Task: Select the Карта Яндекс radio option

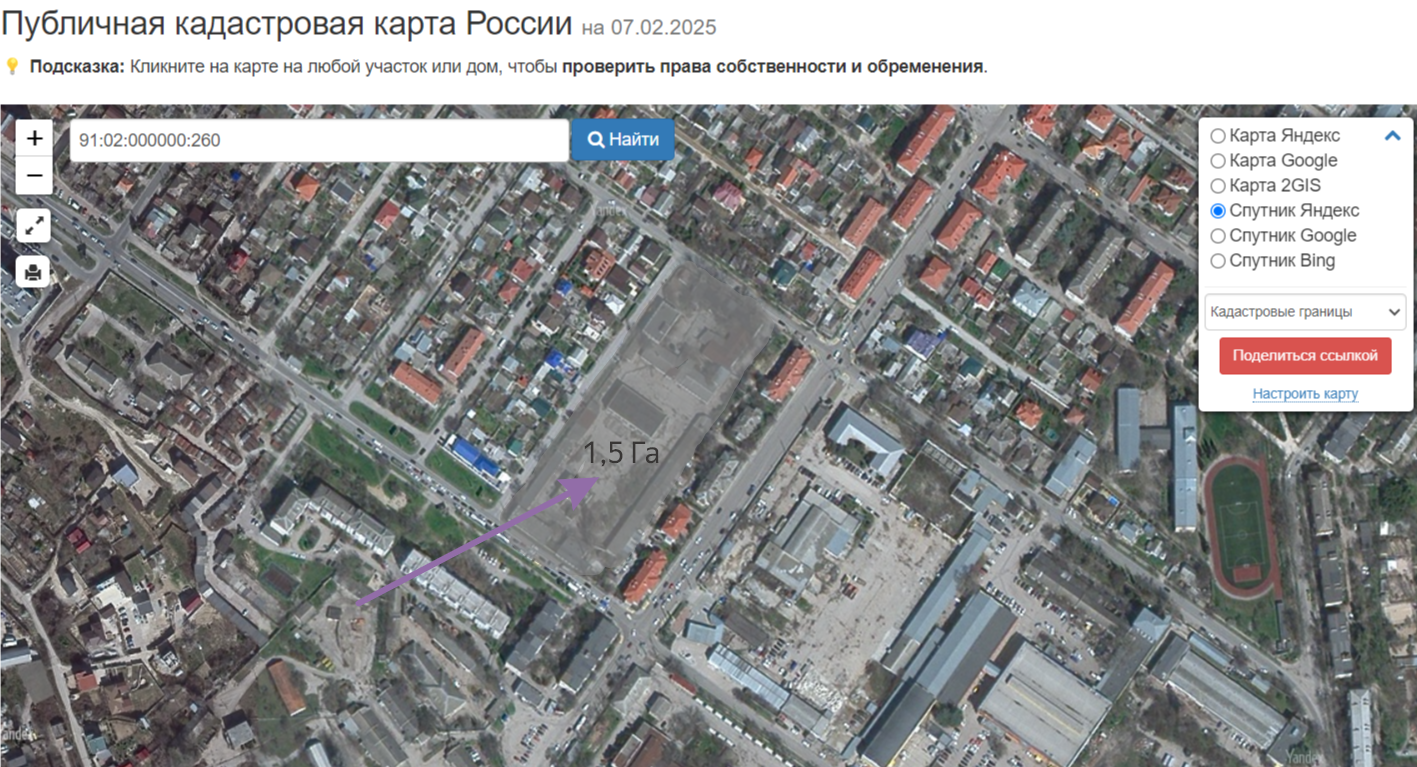Action: (1217, 136)
